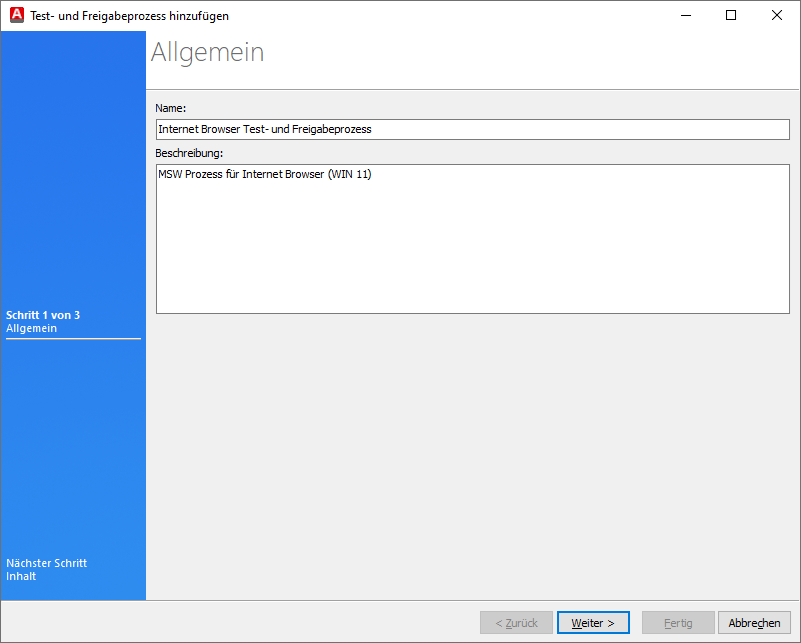Click the 'Allgemein' page heading
Image resolution: width=801 pixels, height=643 pixels.
(207, 52)
